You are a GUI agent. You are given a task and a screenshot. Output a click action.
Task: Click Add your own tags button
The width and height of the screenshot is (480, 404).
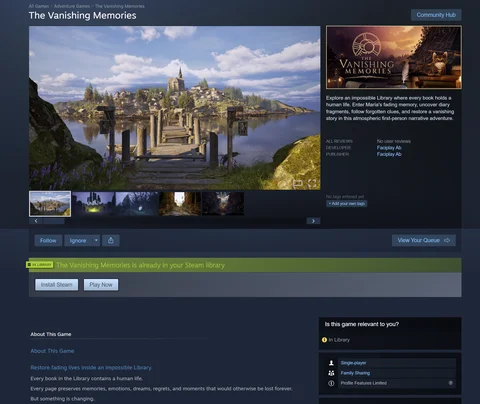click(x=347, y=203)
